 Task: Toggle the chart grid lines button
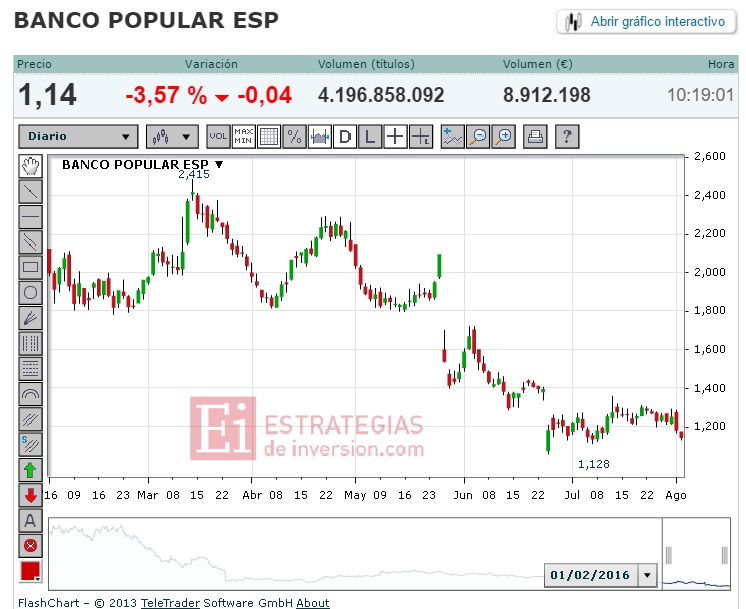click(x=269, y=137)
